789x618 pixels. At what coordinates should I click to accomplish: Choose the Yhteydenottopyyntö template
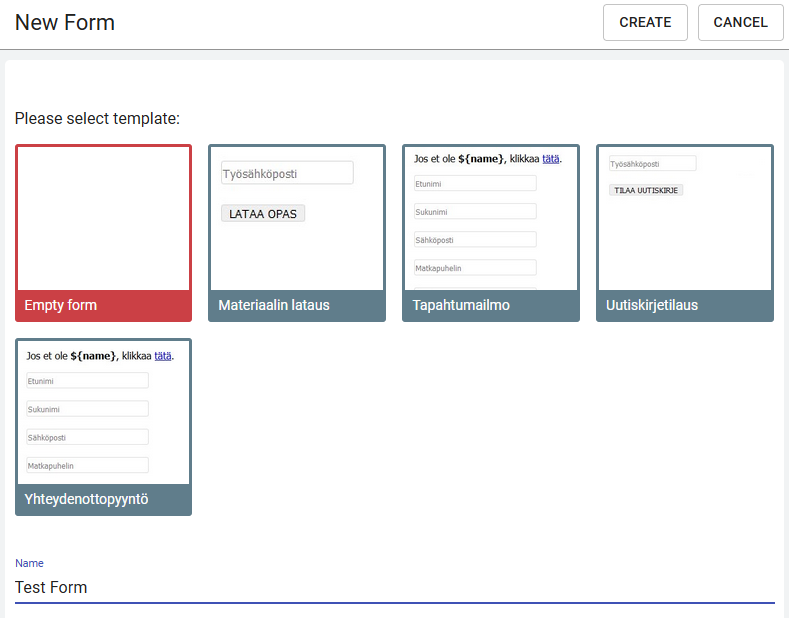point(103,427)
